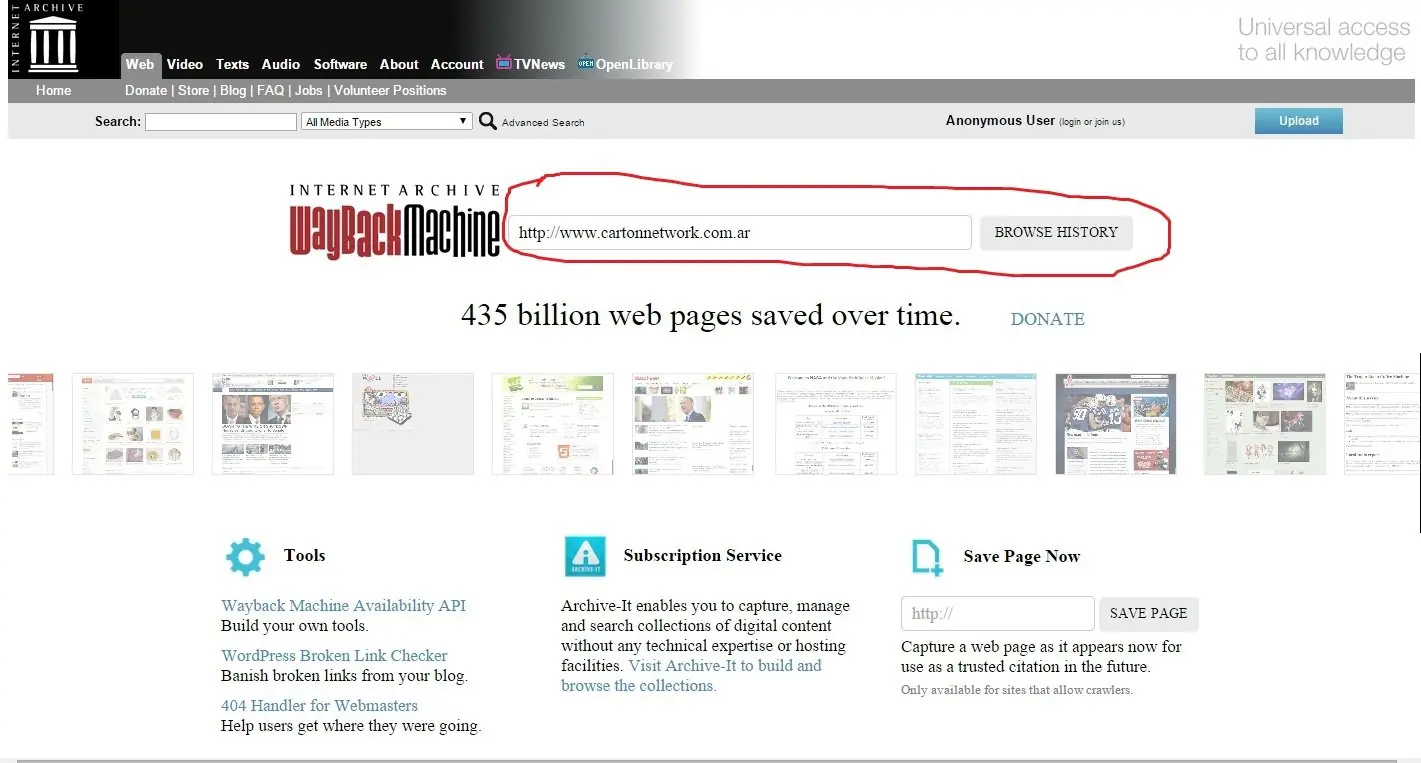Switch to the Web tab
This screenshot has width=1421, height=763.
coord(140,64)
